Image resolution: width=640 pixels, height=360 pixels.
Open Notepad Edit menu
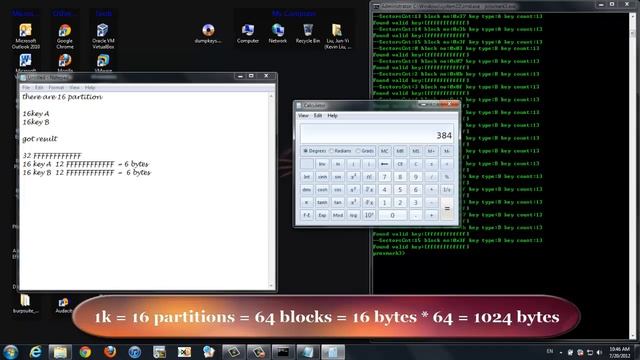(39, 88)
